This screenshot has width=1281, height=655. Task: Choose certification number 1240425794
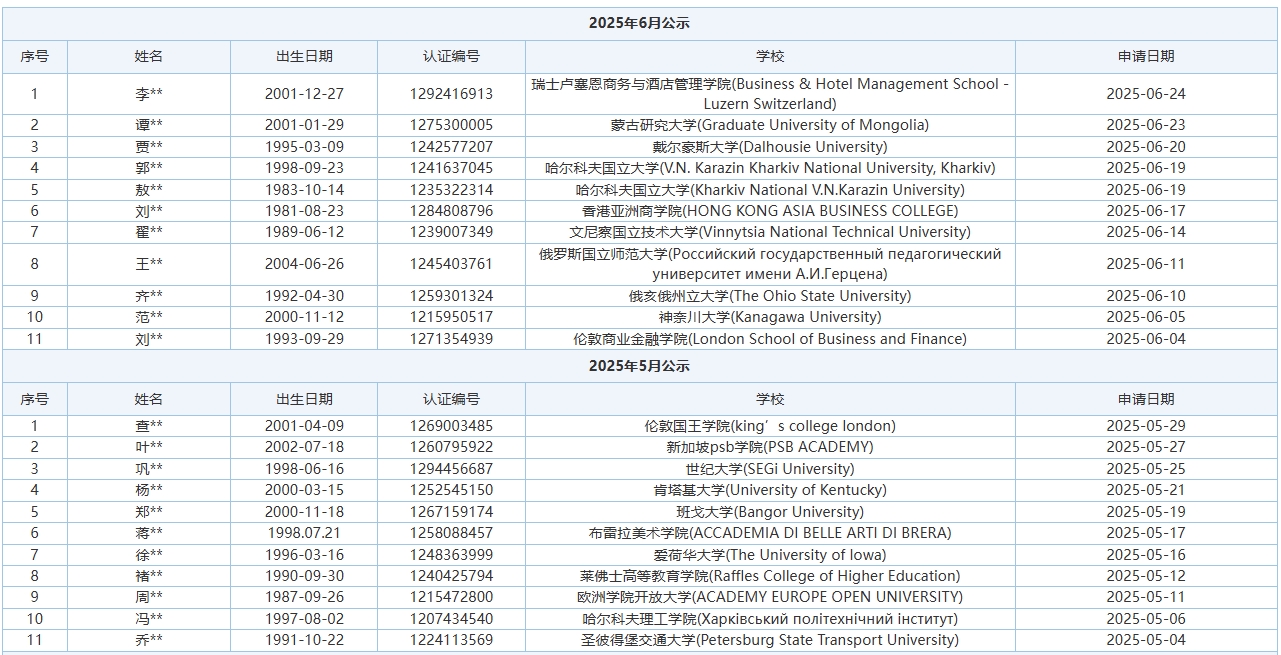(x=451, y=576)
